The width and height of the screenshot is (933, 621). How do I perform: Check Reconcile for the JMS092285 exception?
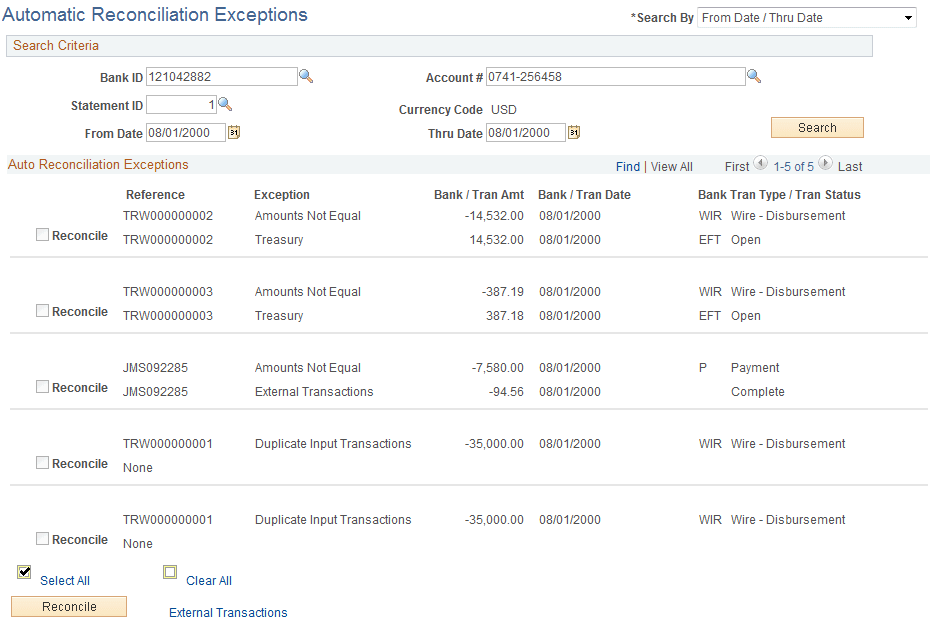point(41,386)
